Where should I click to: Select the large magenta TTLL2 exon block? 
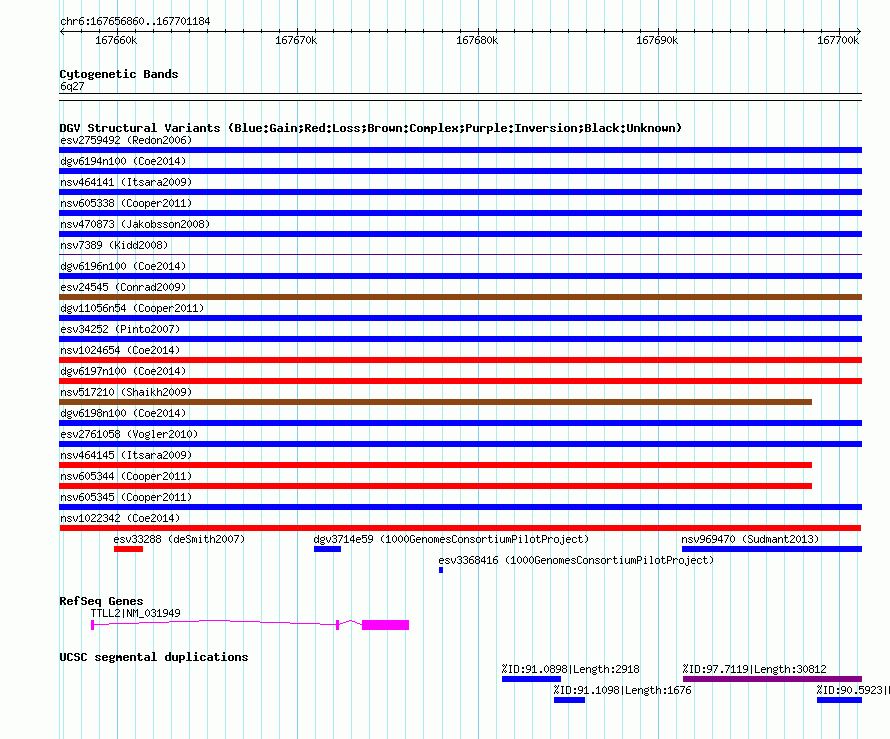[x=385, y=625]
